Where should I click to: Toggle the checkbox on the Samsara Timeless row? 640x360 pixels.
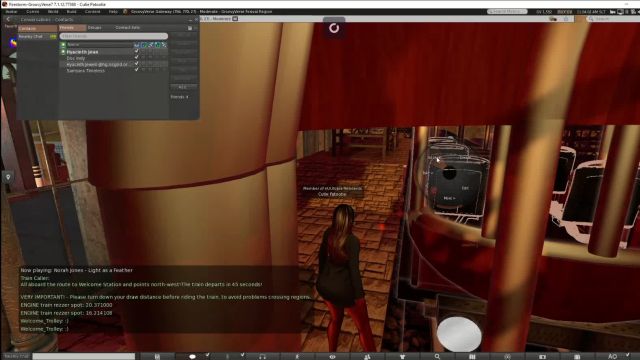(136, 70)
